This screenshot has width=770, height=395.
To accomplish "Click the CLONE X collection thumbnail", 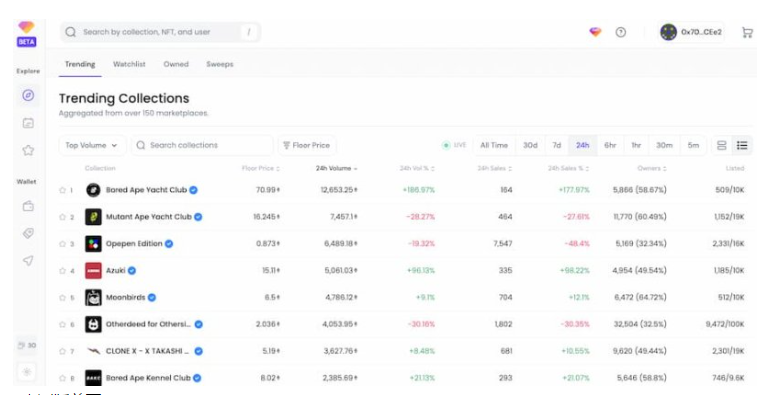I will pyautogui.click(x=93, y=351).
